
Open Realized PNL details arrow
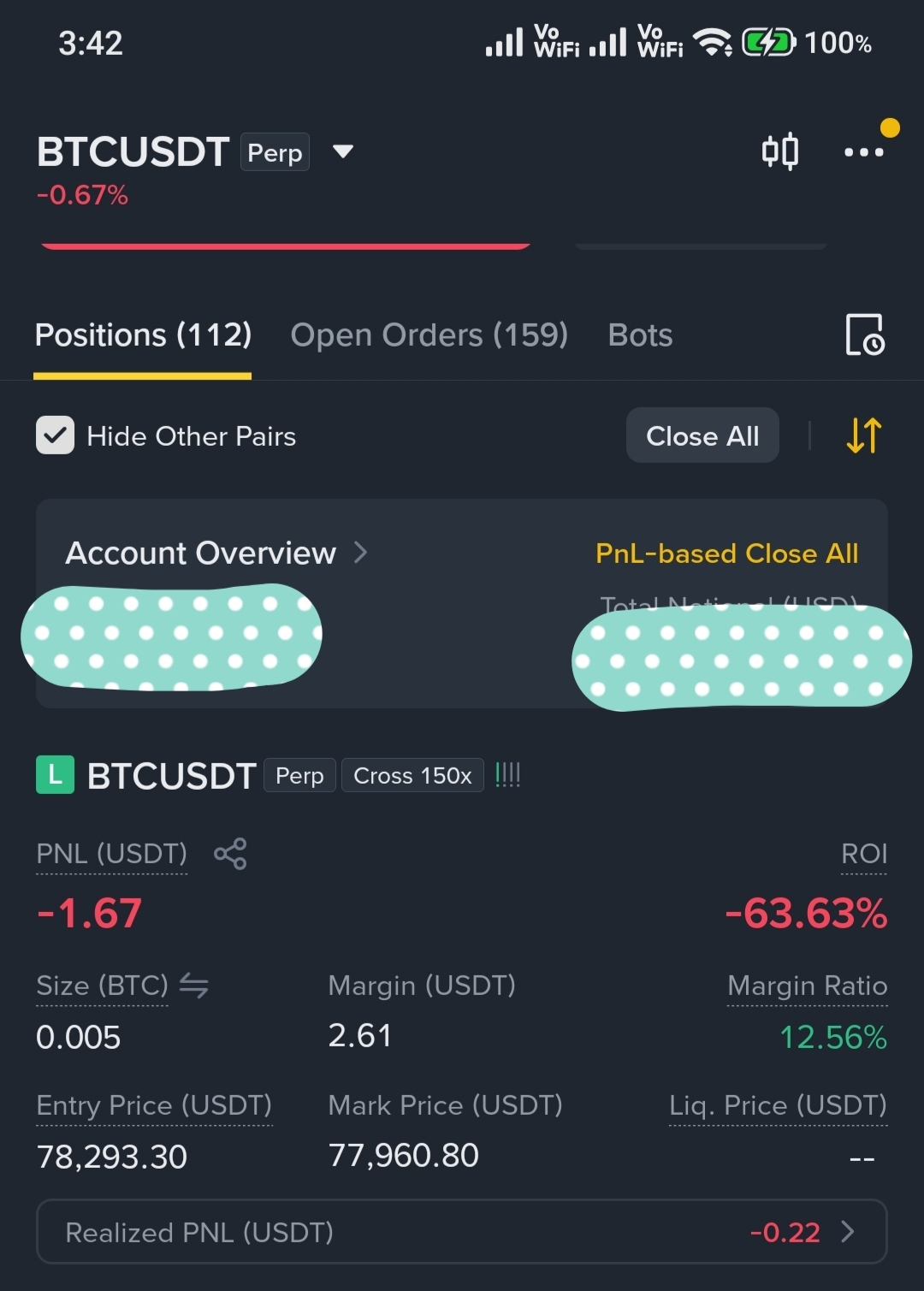click(848, 1231)
